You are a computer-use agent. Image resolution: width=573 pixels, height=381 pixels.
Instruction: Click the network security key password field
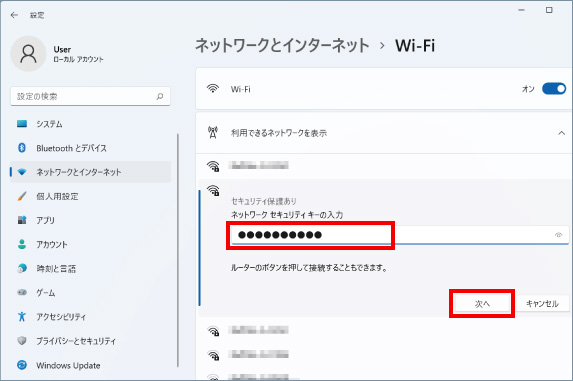click(x=400, y=235)
